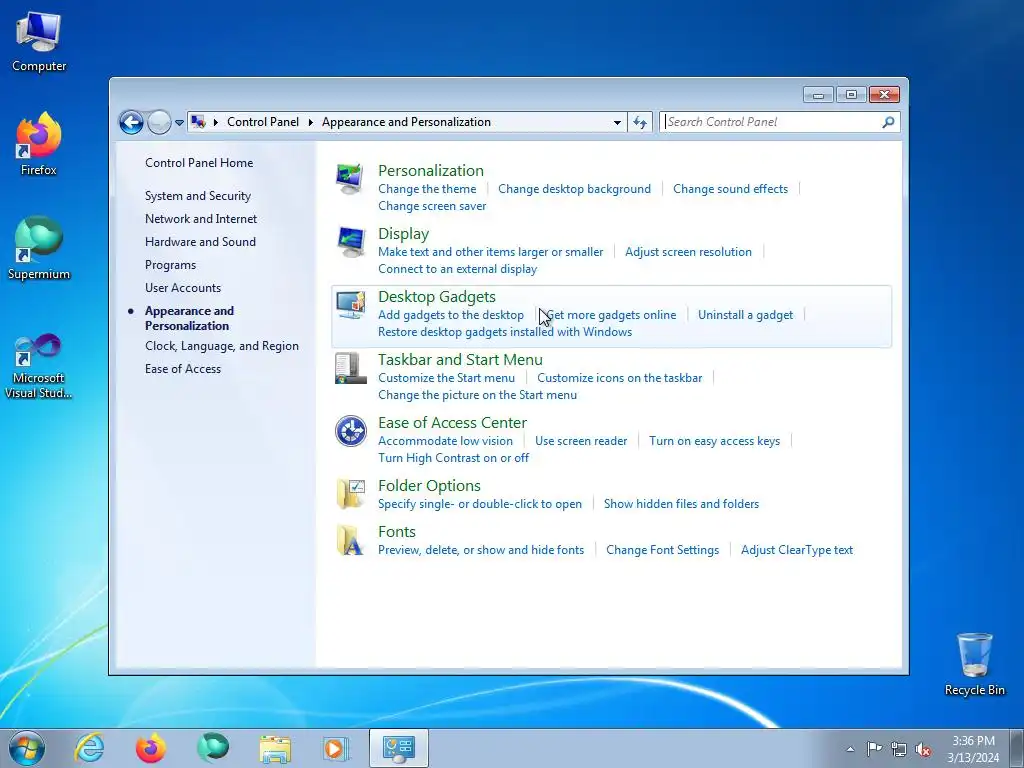This screenshot has width=1024, height=768.
Task: Open the Windows Start button
Action: 27,748
